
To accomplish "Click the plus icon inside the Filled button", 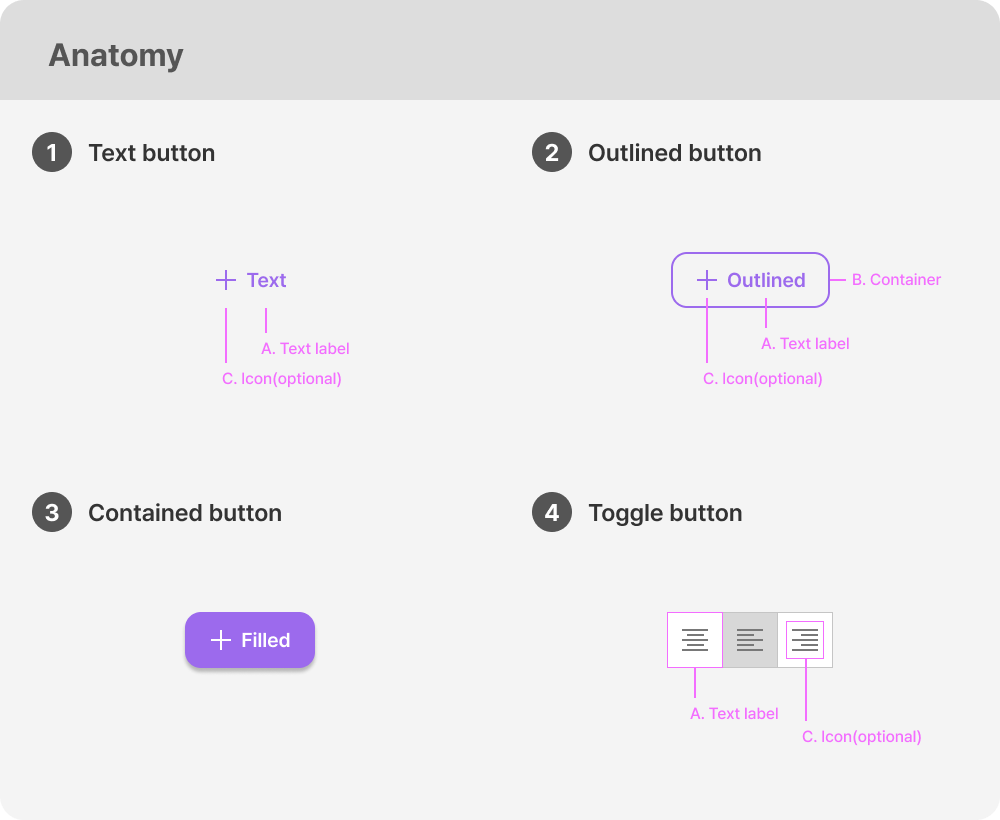I will [x=222, y=640].
